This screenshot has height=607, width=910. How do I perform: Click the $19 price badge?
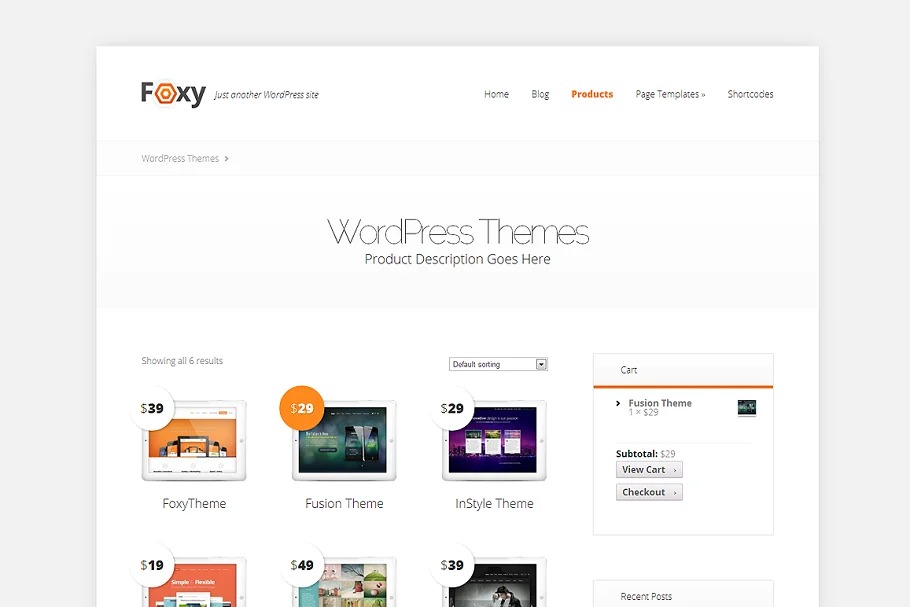point(152,565)
